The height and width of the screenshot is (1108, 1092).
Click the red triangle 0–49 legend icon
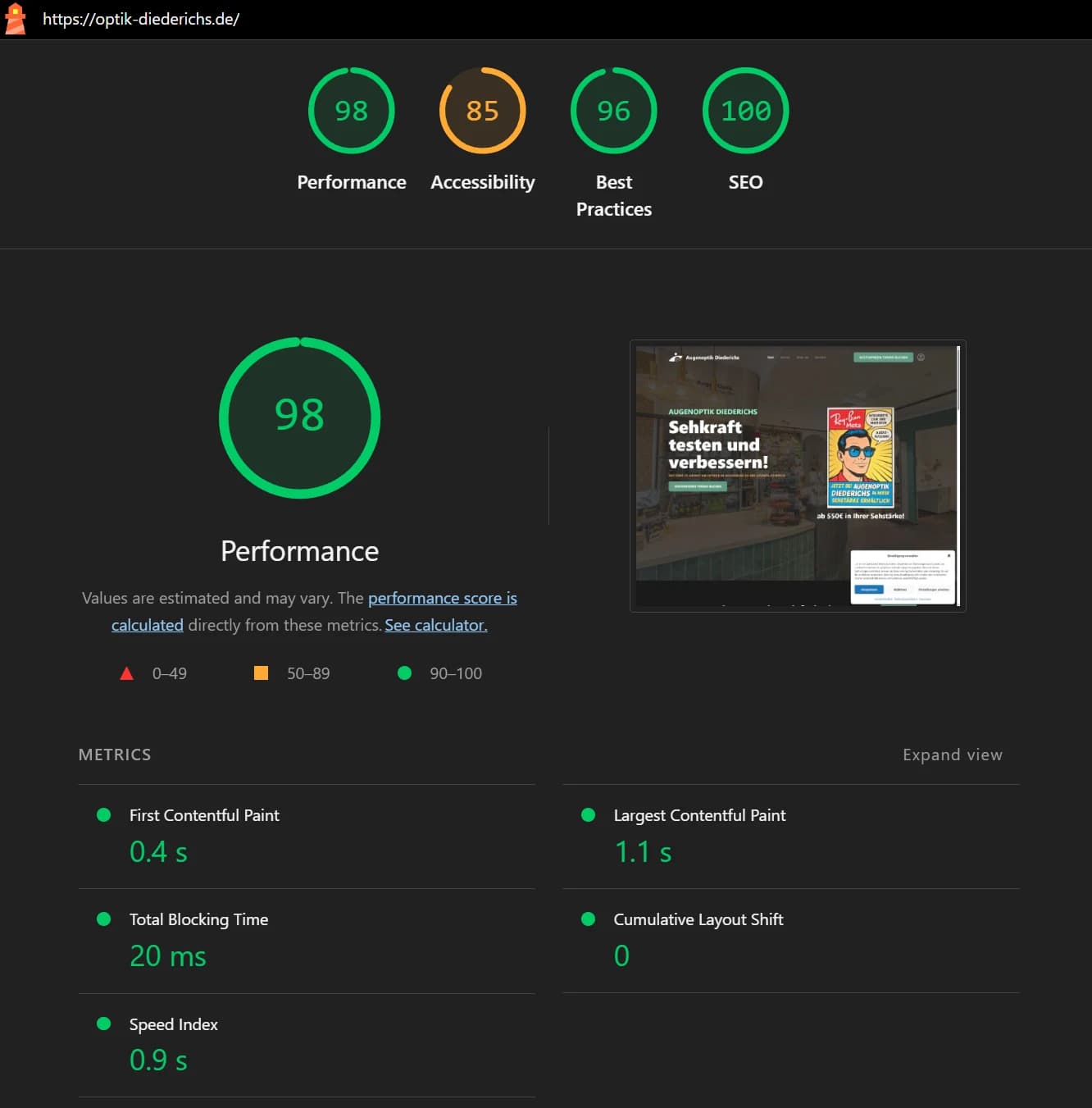pyautogui.click(x=126, y=673)
